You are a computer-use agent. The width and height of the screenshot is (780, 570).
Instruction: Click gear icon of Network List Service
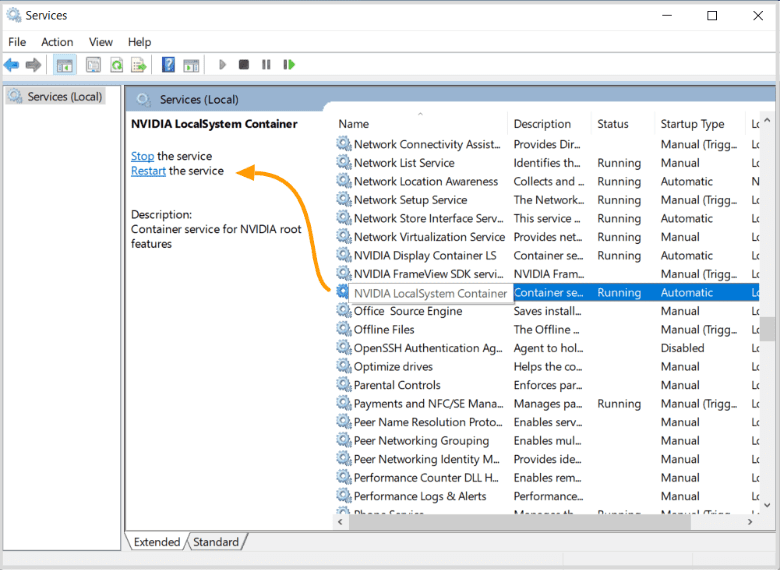click(x=344, y=162)
